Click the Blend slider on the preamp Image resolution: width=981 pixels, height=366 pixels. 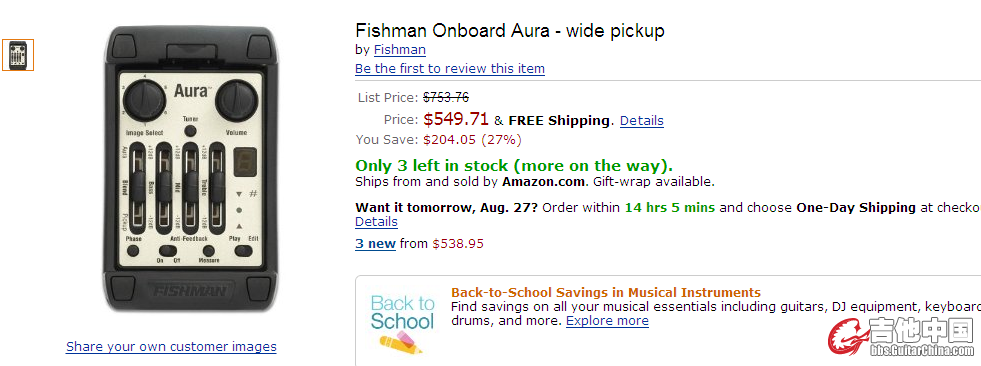click(138, 186)
